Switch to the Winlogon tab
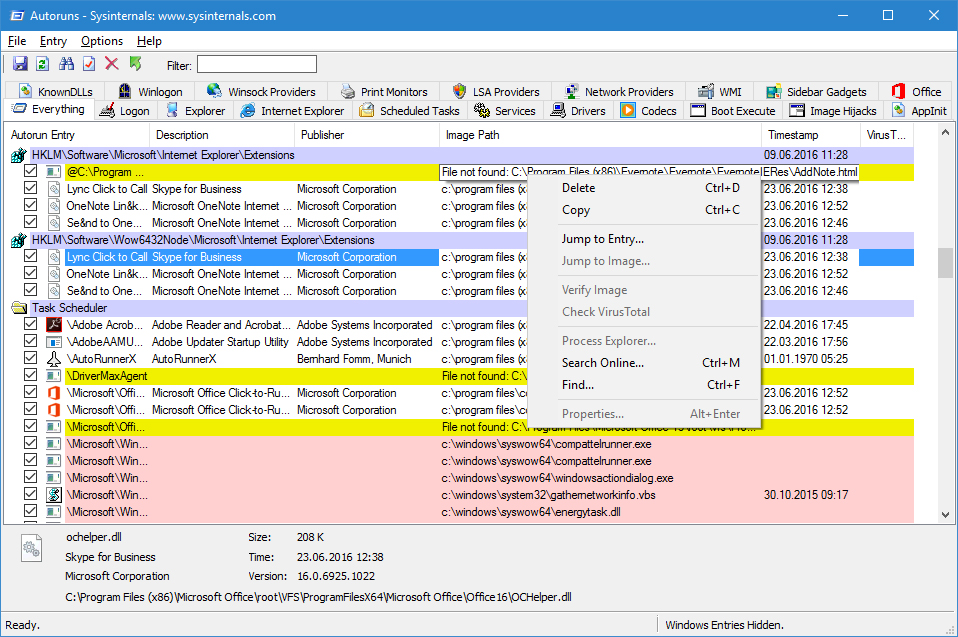 150,92
